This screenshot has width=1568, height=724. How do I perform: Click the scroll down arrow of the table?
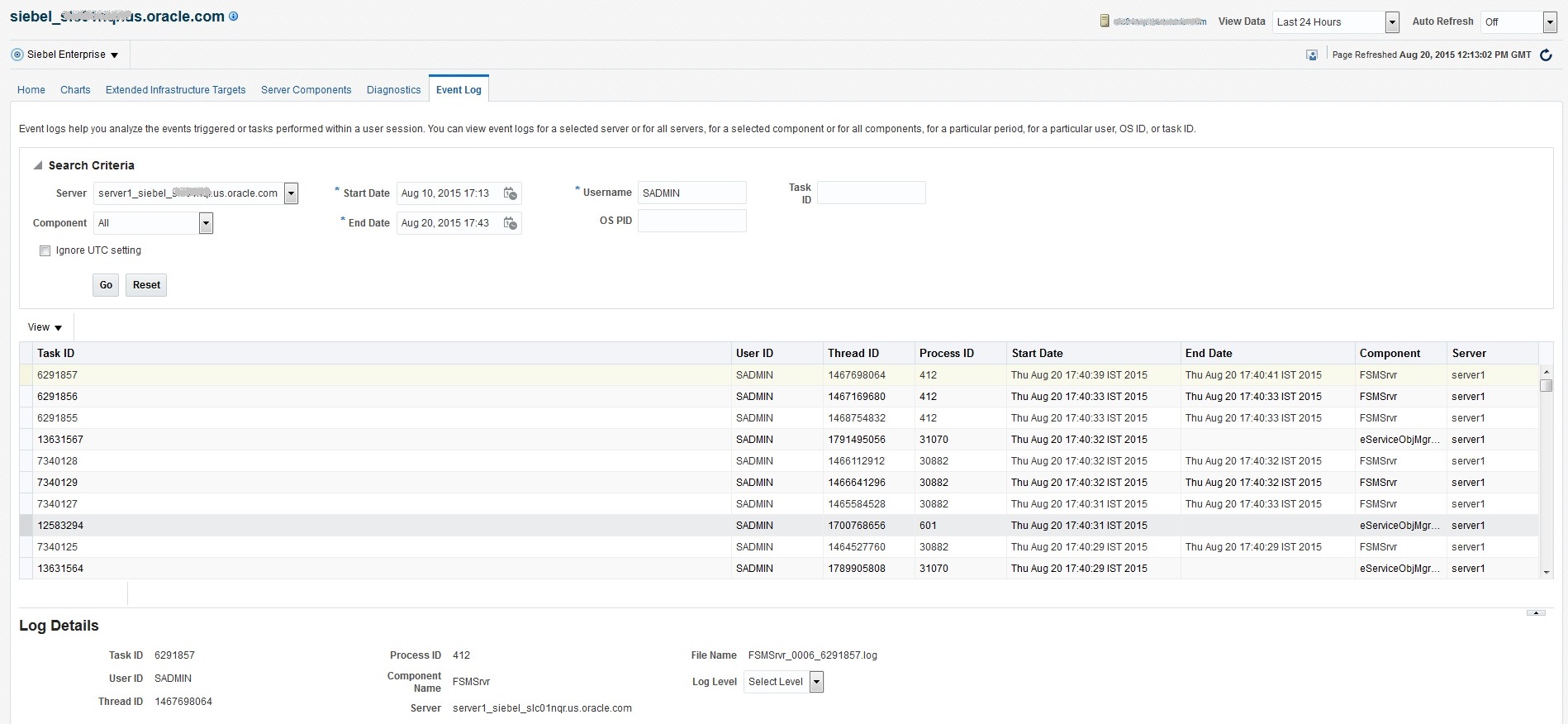tap(1546, 572)
